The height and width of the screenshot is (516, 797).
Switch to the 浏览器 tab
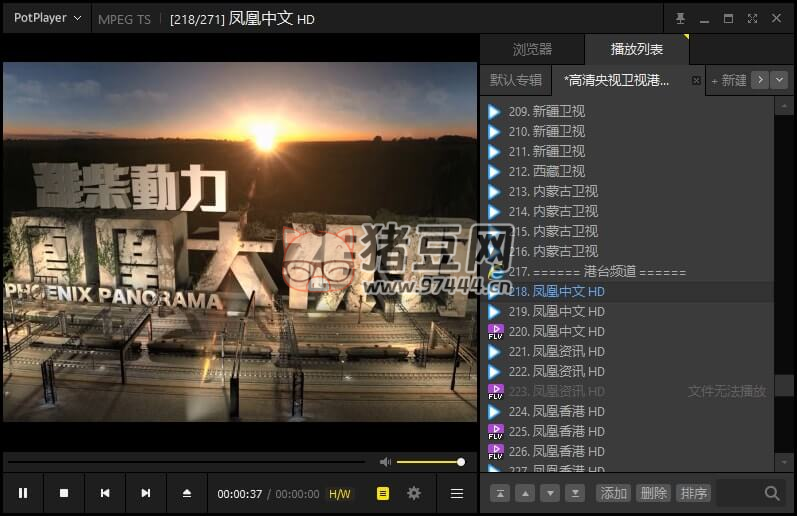click(x=532, y=49)
